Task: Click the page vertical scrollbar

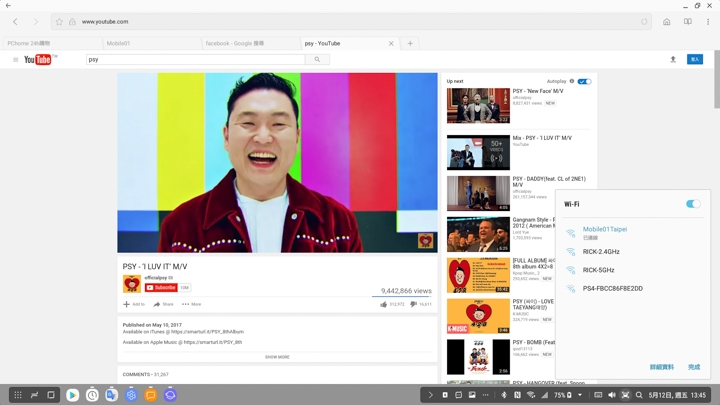Action: click(717, 79)
